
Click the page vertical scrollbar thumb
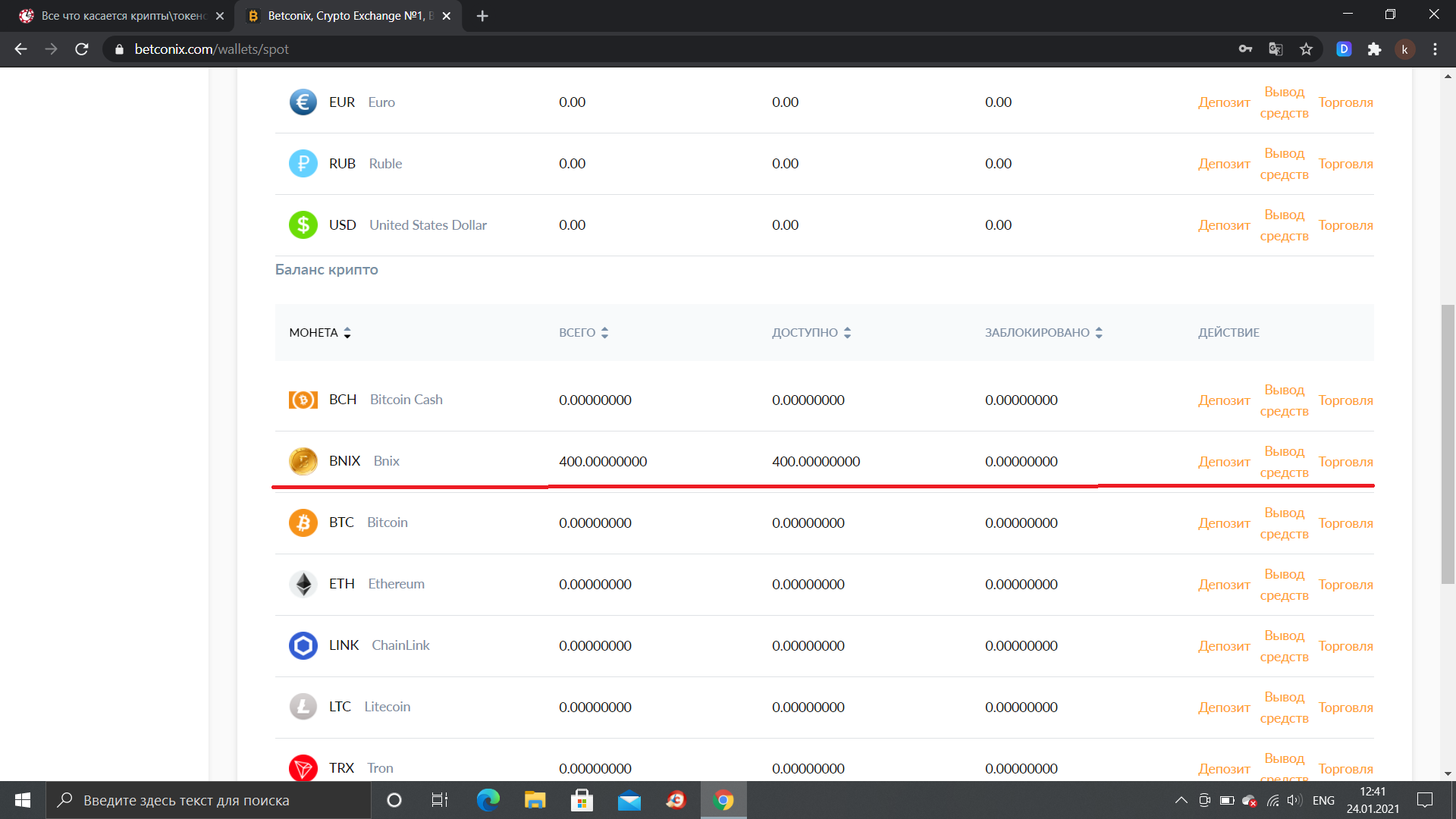(x=1448, y=444)
